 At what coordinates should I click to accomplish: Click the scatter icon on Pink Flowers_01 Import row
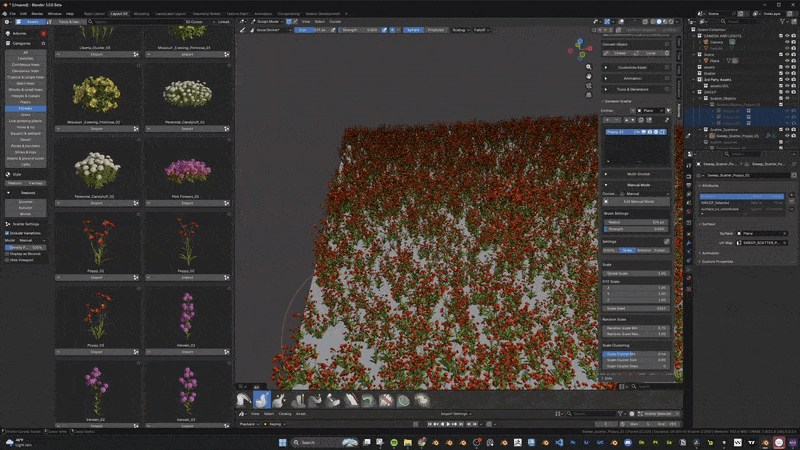(x=227, y=203)
